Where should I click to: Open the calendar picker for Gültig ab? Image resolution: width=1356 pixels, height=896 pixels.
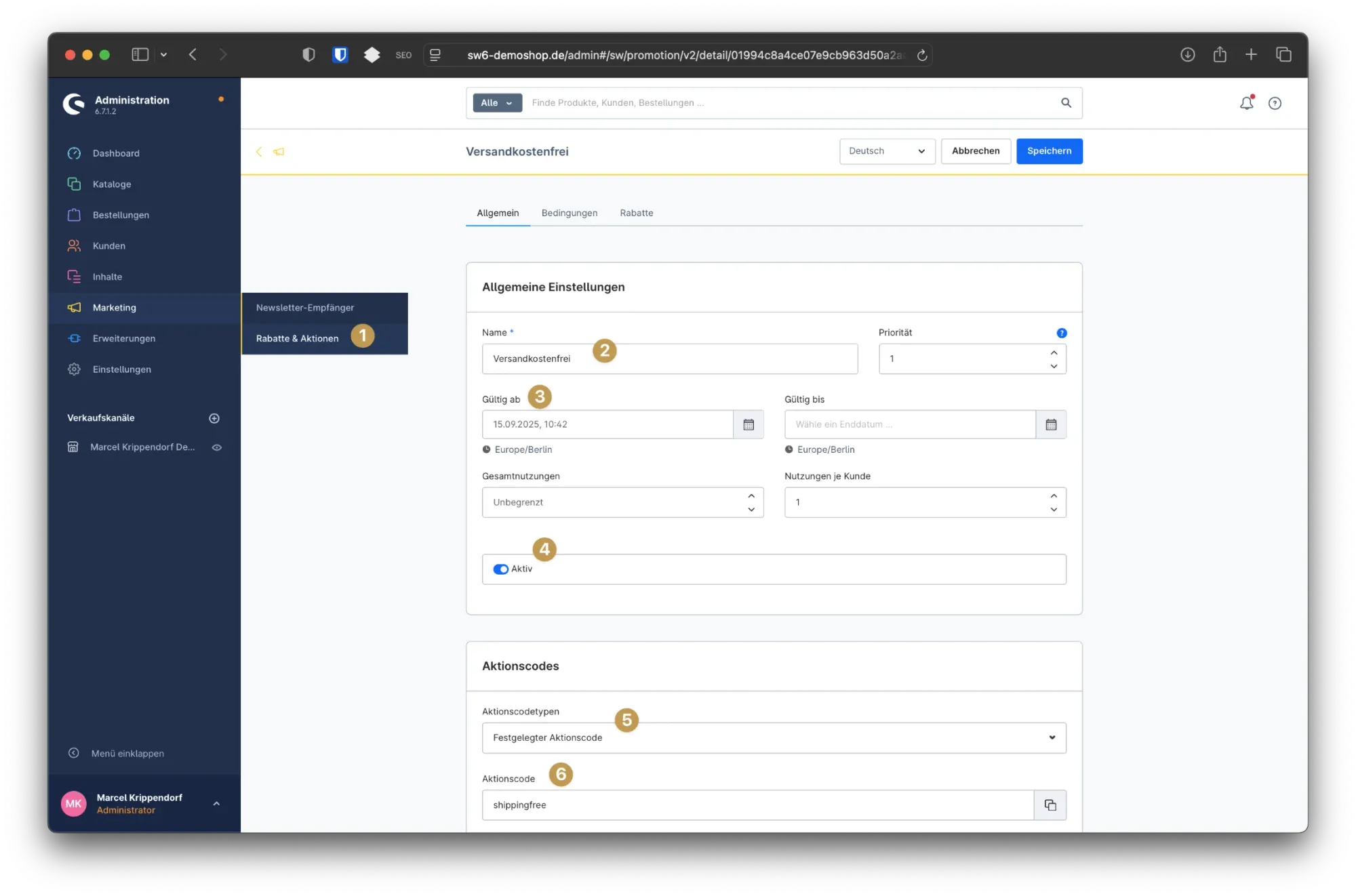point(749,424)
